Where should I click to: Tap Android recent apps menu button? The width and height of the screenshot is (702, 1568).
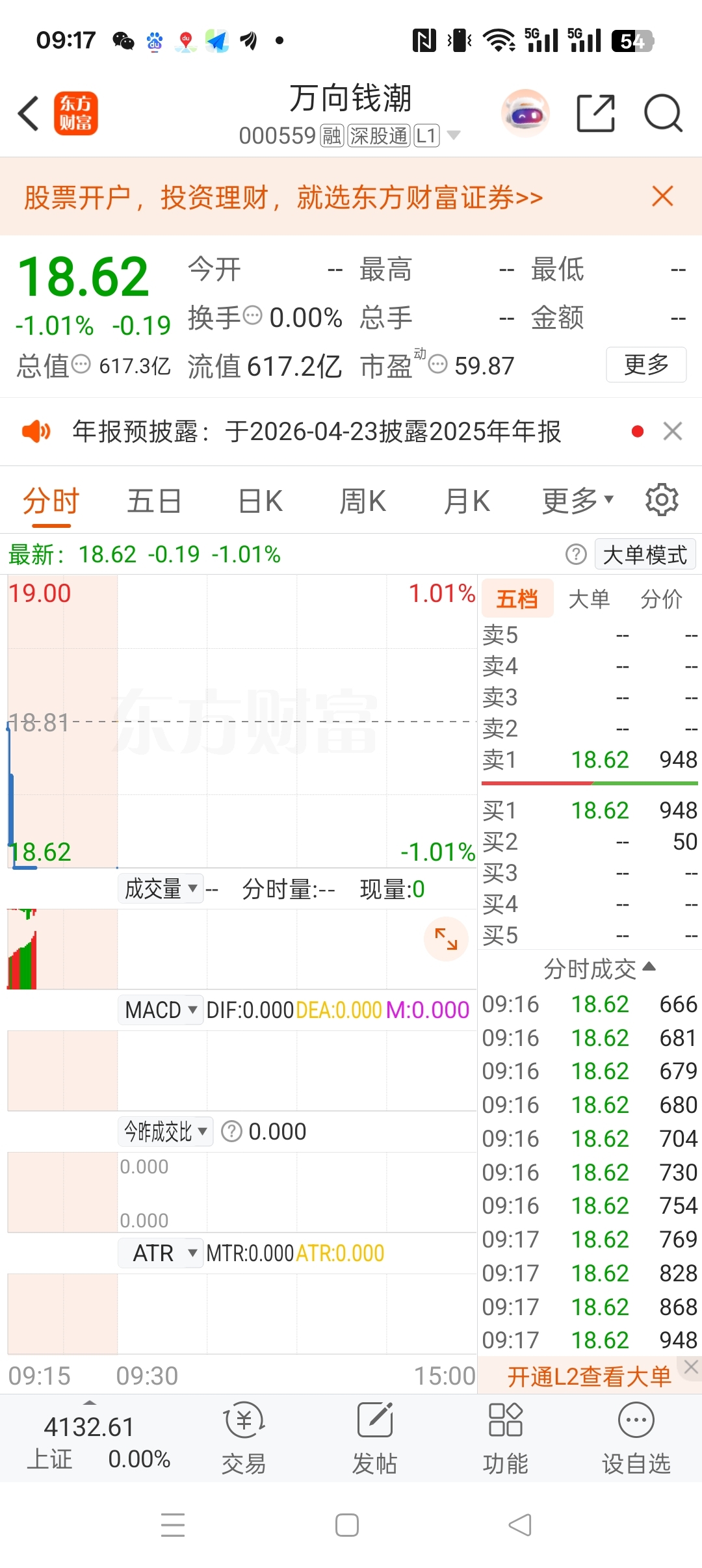tap(173, 1524)
